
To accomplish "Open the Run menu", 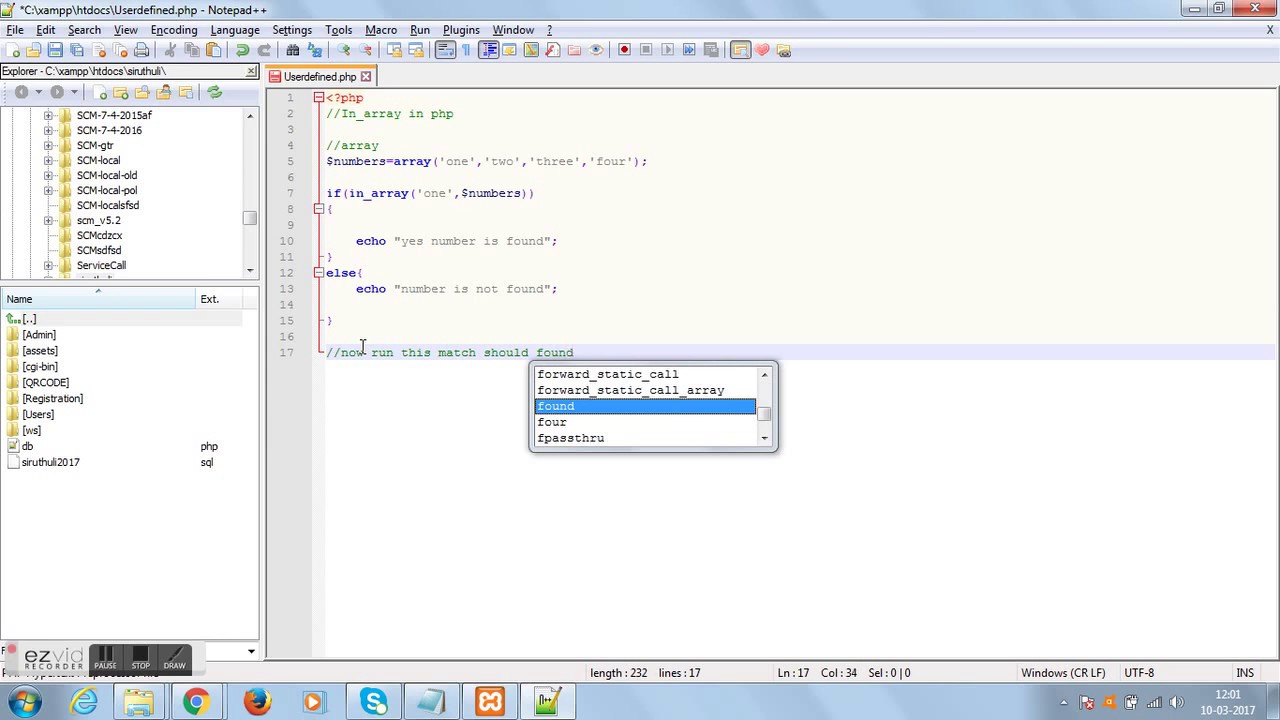I will pyautogui.click(x=420, y=30).
